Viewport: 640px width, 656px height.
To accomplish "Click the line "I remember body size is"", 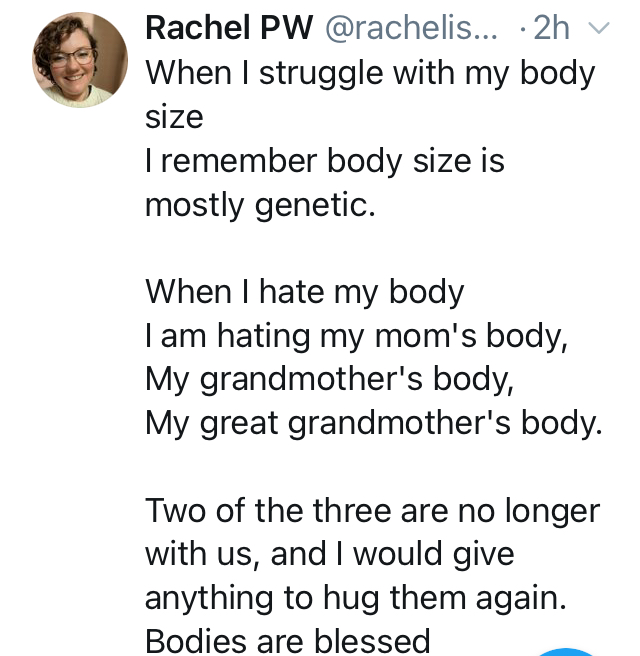I will click(325, 161).
